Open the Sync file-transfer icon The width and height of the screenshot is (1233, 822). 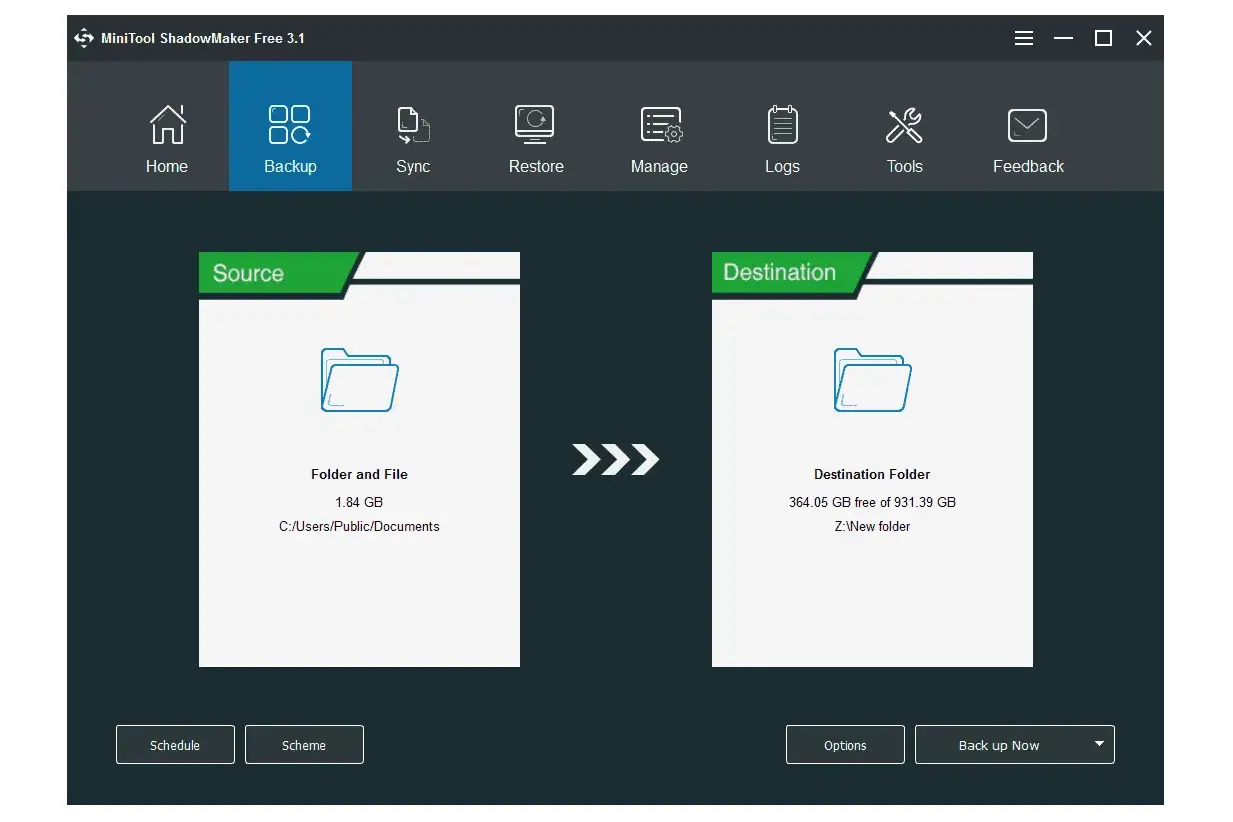(413, 125)
